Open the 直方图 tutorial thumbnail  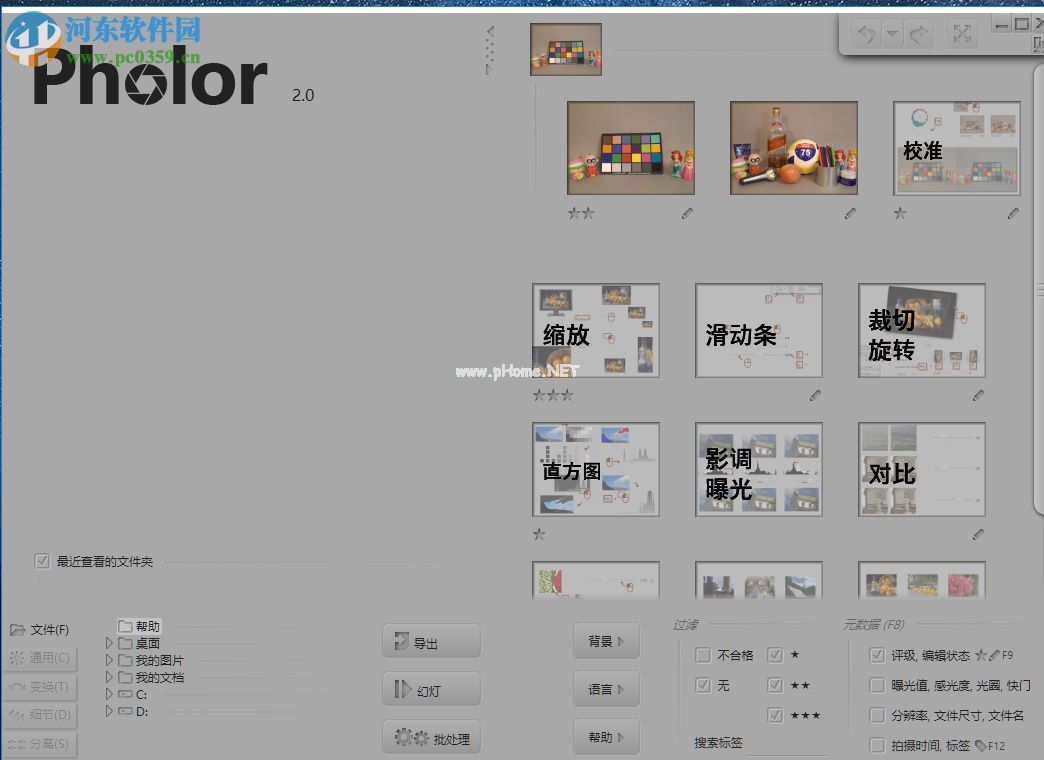595,470
